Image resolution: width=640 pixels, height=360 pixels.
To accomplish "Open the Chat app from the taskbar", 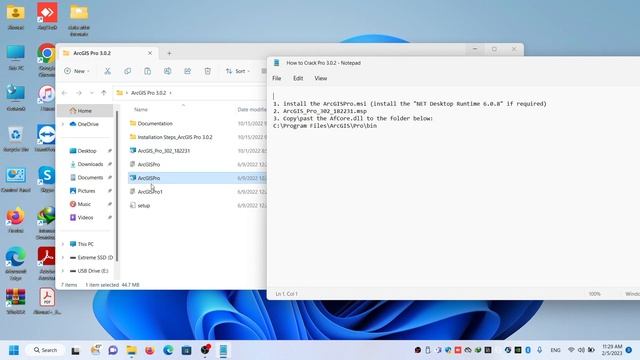I will tap(113, 350).
